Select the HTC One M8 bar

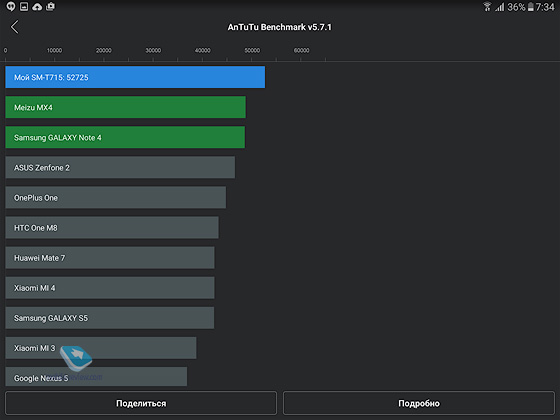pos(112,228)
